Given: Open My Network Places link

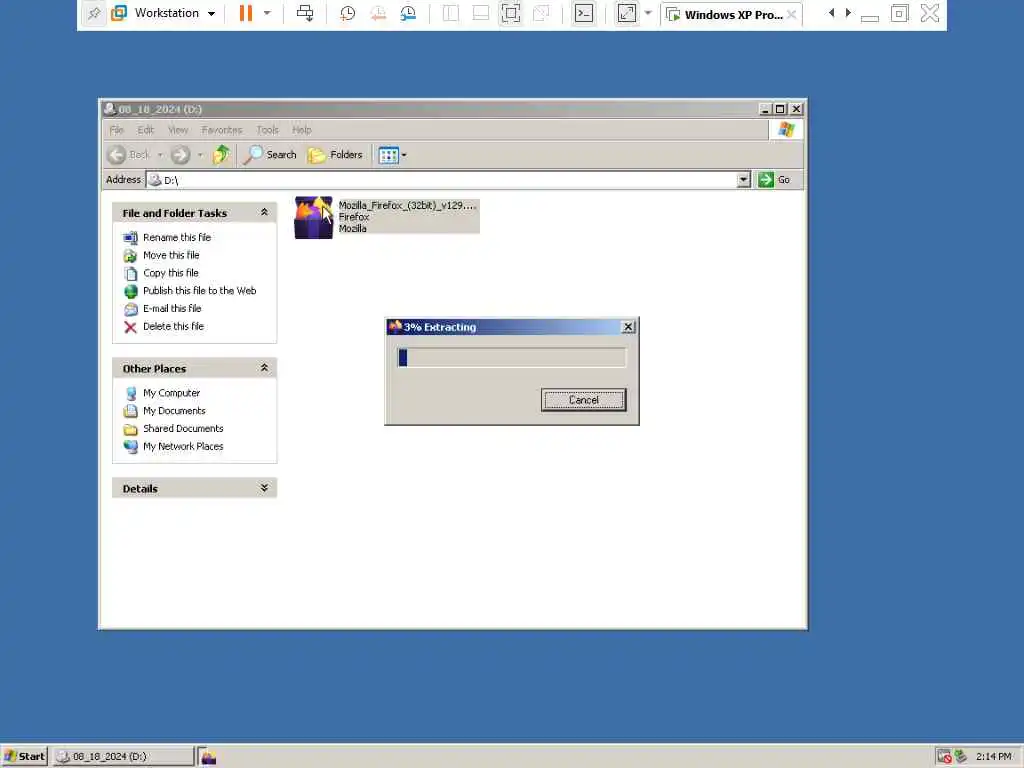Looking at the screenshot, I should 183,447.
